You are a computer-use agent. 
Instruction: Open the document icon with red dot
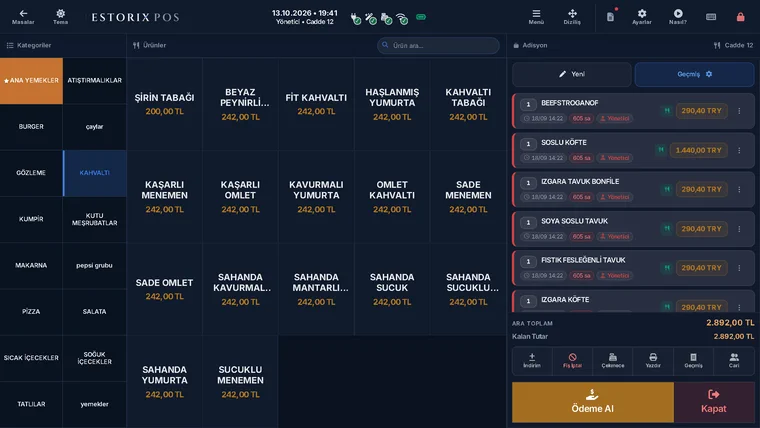click(611, 17)
